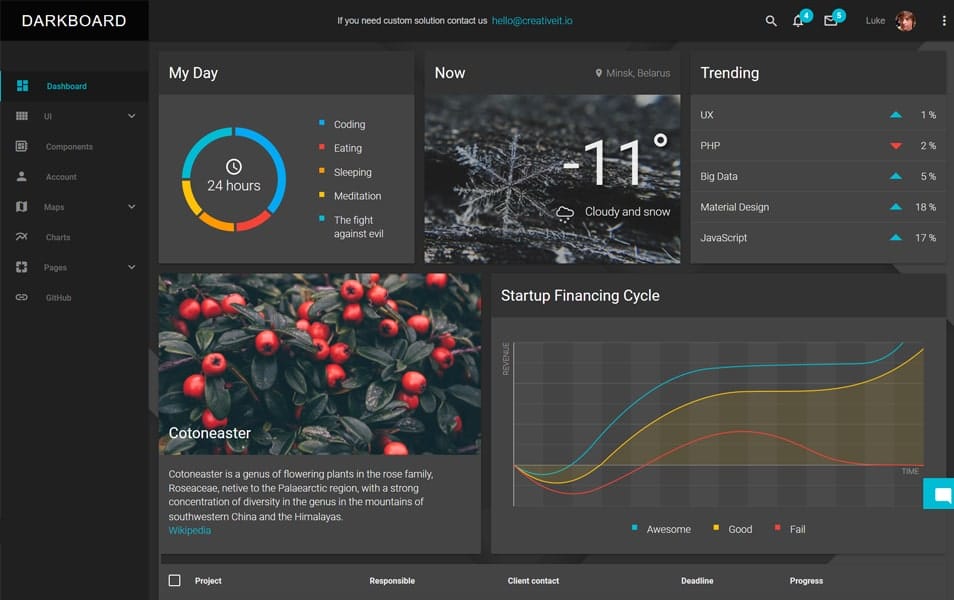
Task: Select the Project header checkbox
Action: [172, 580]
